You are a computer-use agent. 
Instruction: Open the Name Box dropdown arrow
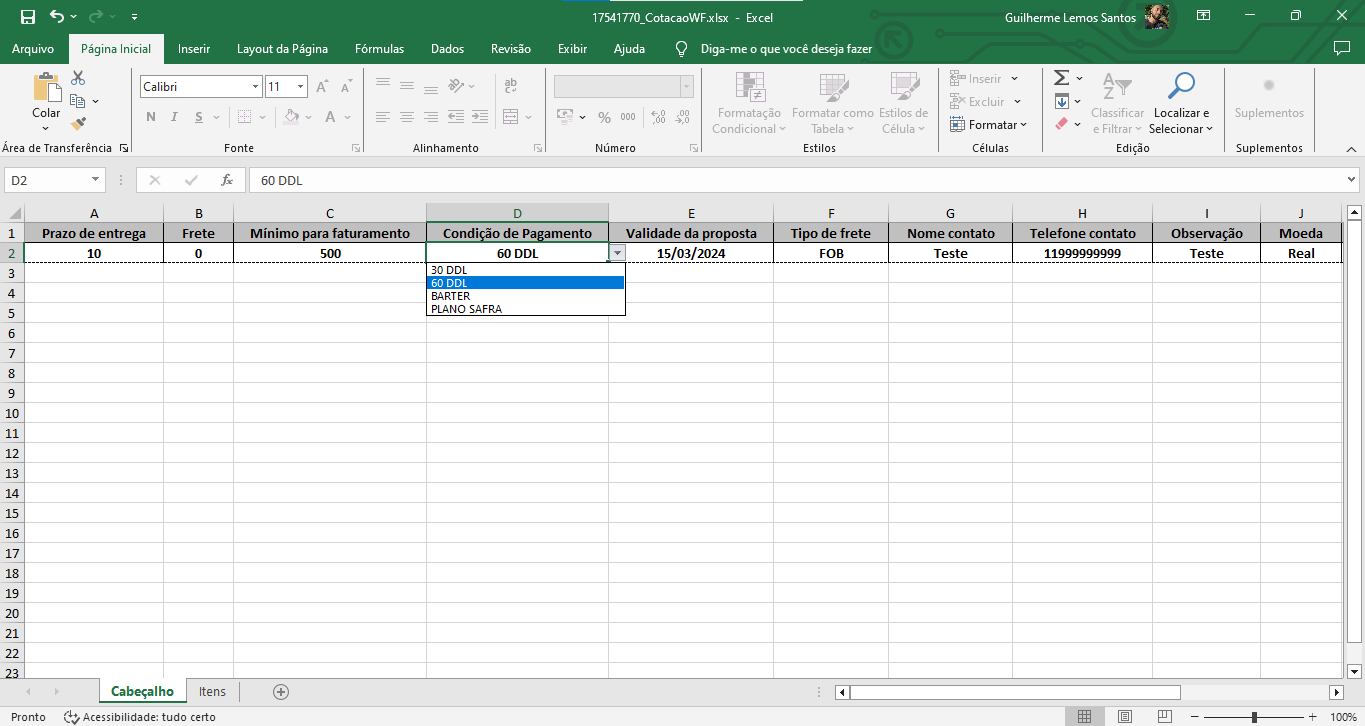click(x=96, y=181)
